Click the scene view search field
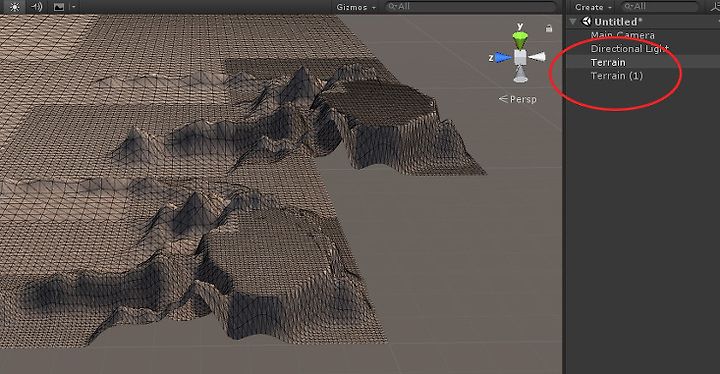Screen dimensions: 720x374 tap(471, 6)
